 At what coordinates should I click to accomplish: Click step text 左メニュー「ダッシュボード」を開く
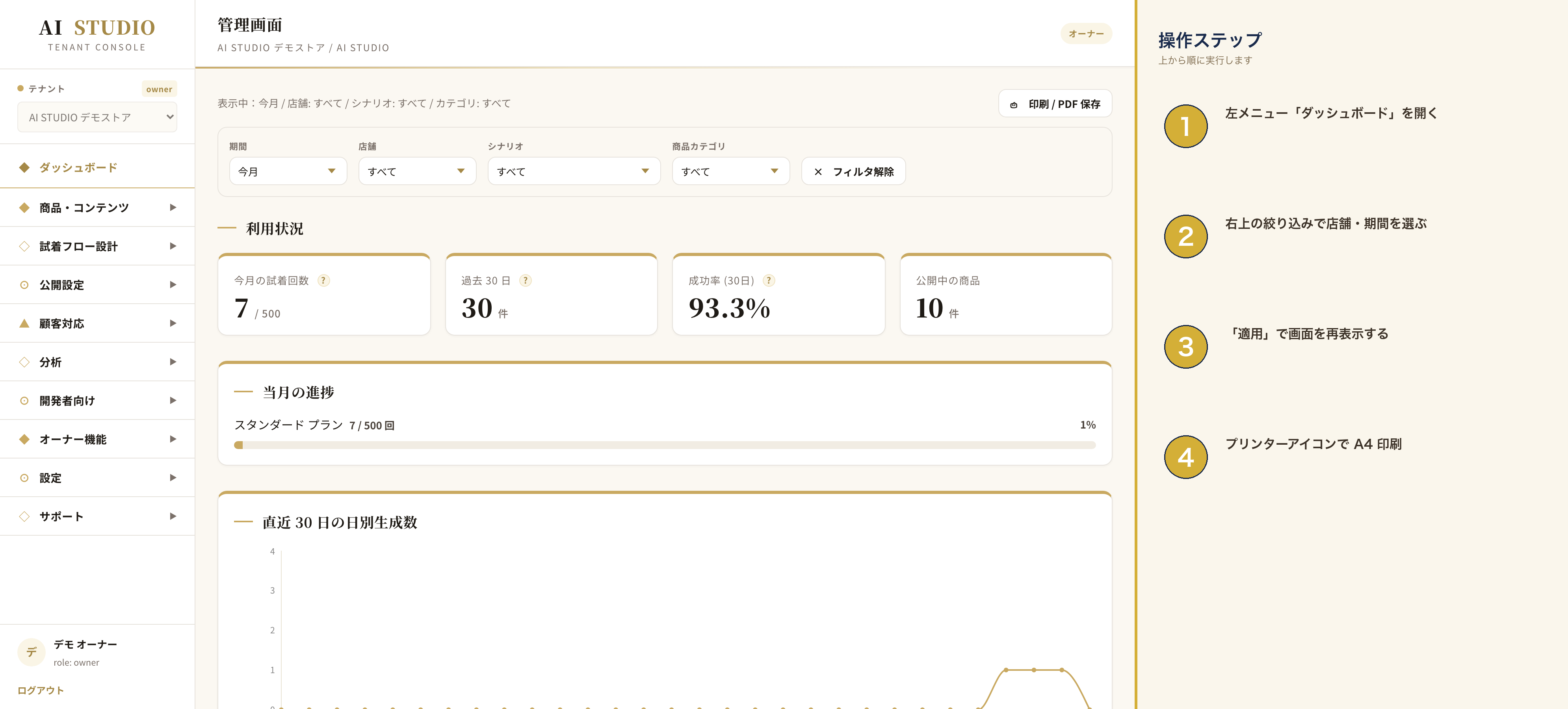(1331, 113)
